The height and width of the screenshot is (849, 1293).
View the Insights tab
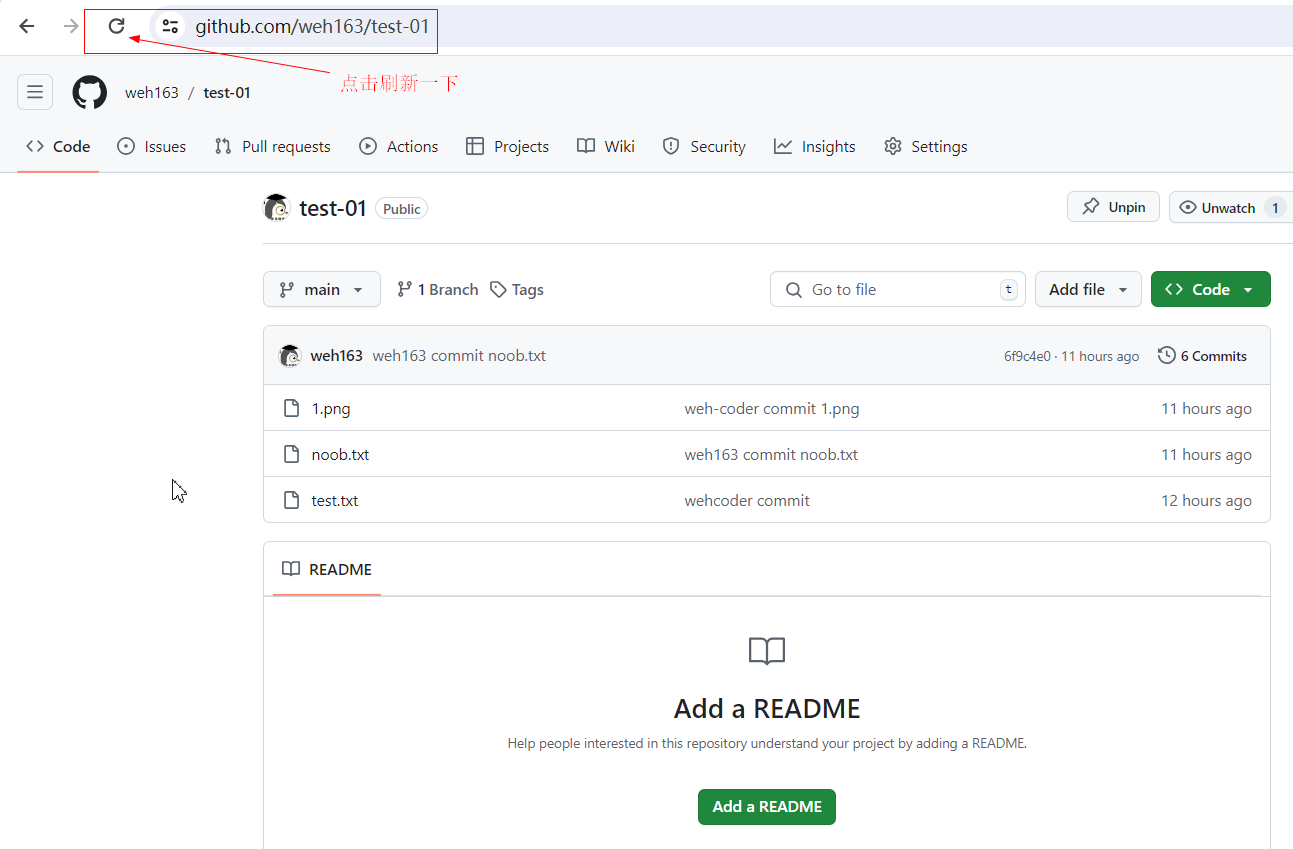815,146
